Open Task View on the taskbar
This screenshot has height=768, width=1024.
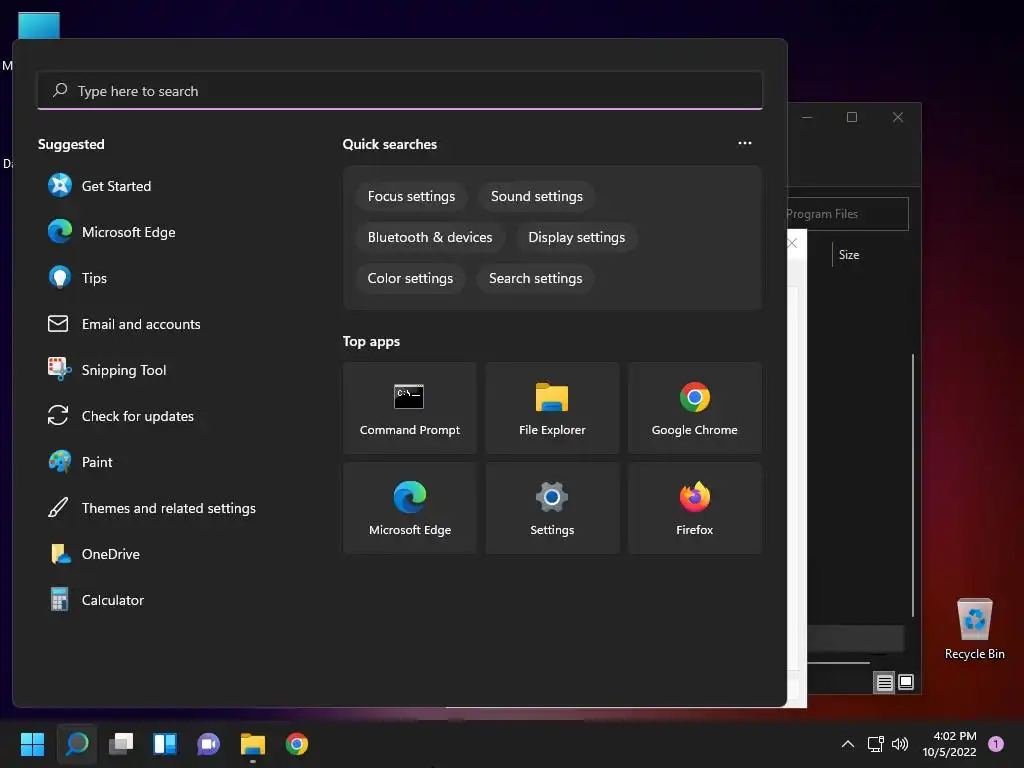[x=121, y=744]
